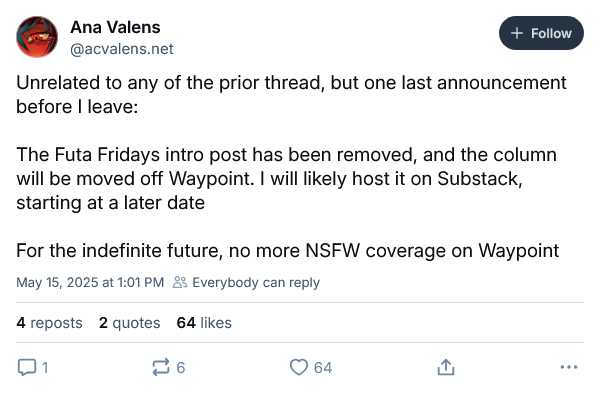Open Ana Valens' profile avatar
This screenshot has width=600, height=393.
pyautogui.click(x=37, y=37)
